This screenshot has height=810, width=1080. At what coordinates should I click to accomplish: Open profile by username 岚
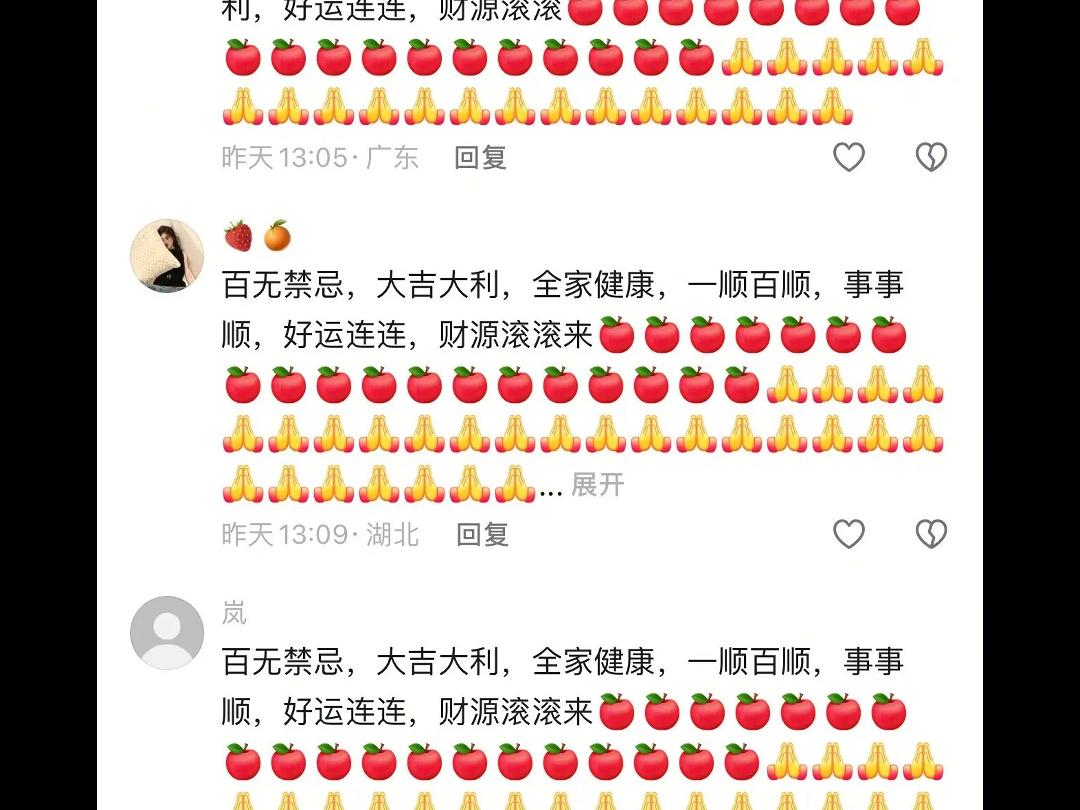[x=234, y=612]
